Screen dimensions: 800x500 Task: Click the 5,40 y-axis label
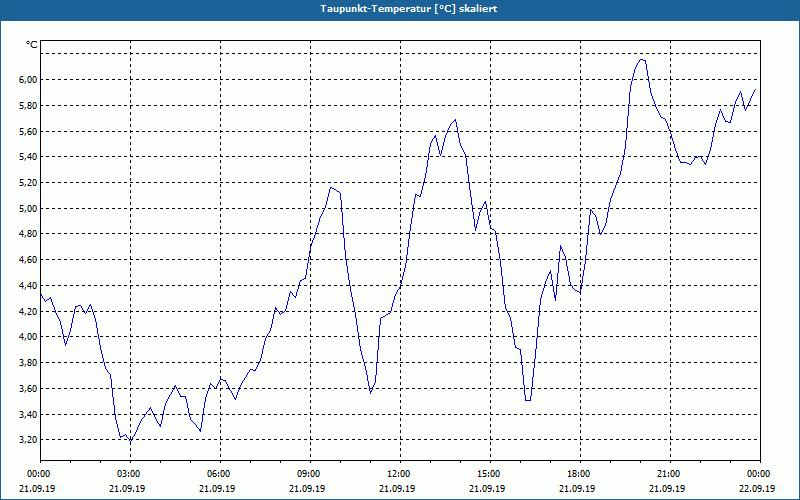(x=29, y=157)
